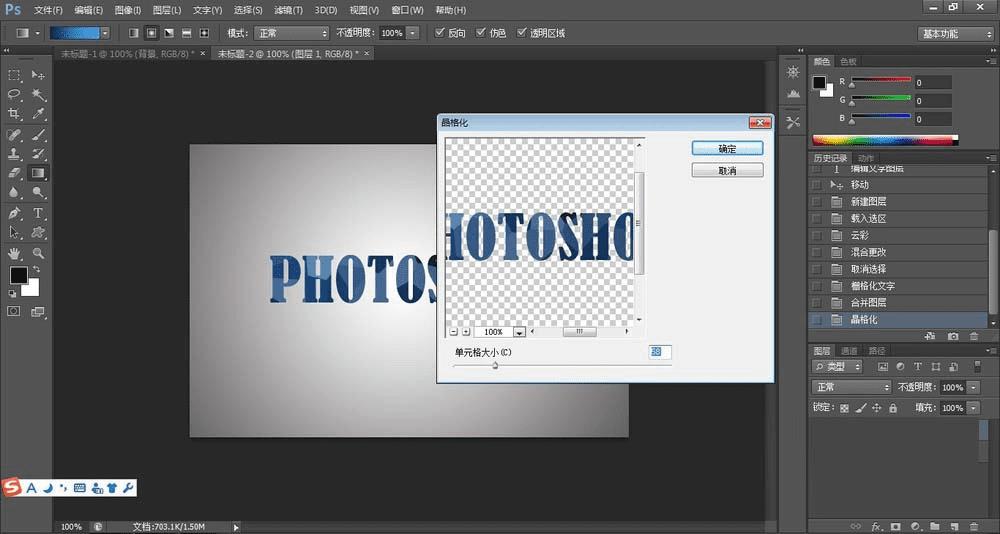Switch to the 通道 (Channels) tab
Viewport: 1000px width, 534px height.
(x=848, y=351)
